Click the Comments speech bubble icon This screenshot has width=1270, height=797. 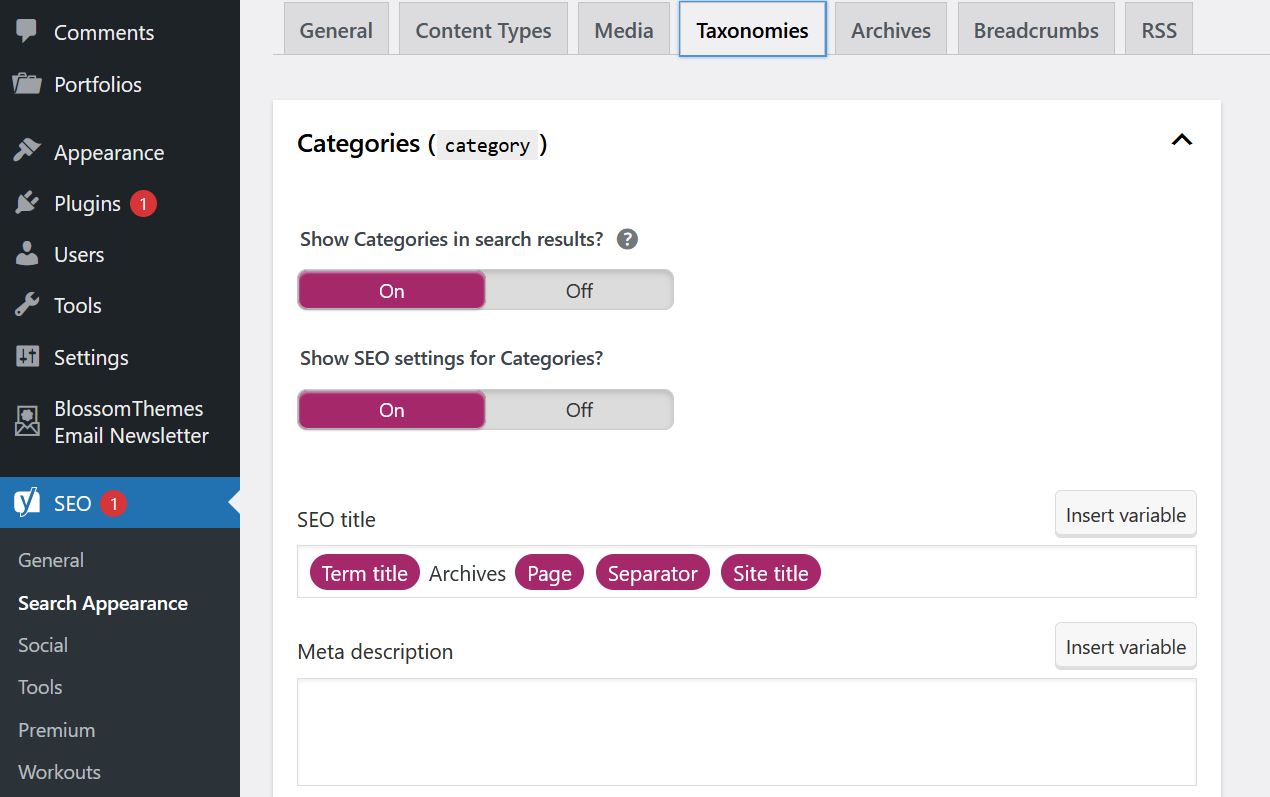tap(26, 31)
